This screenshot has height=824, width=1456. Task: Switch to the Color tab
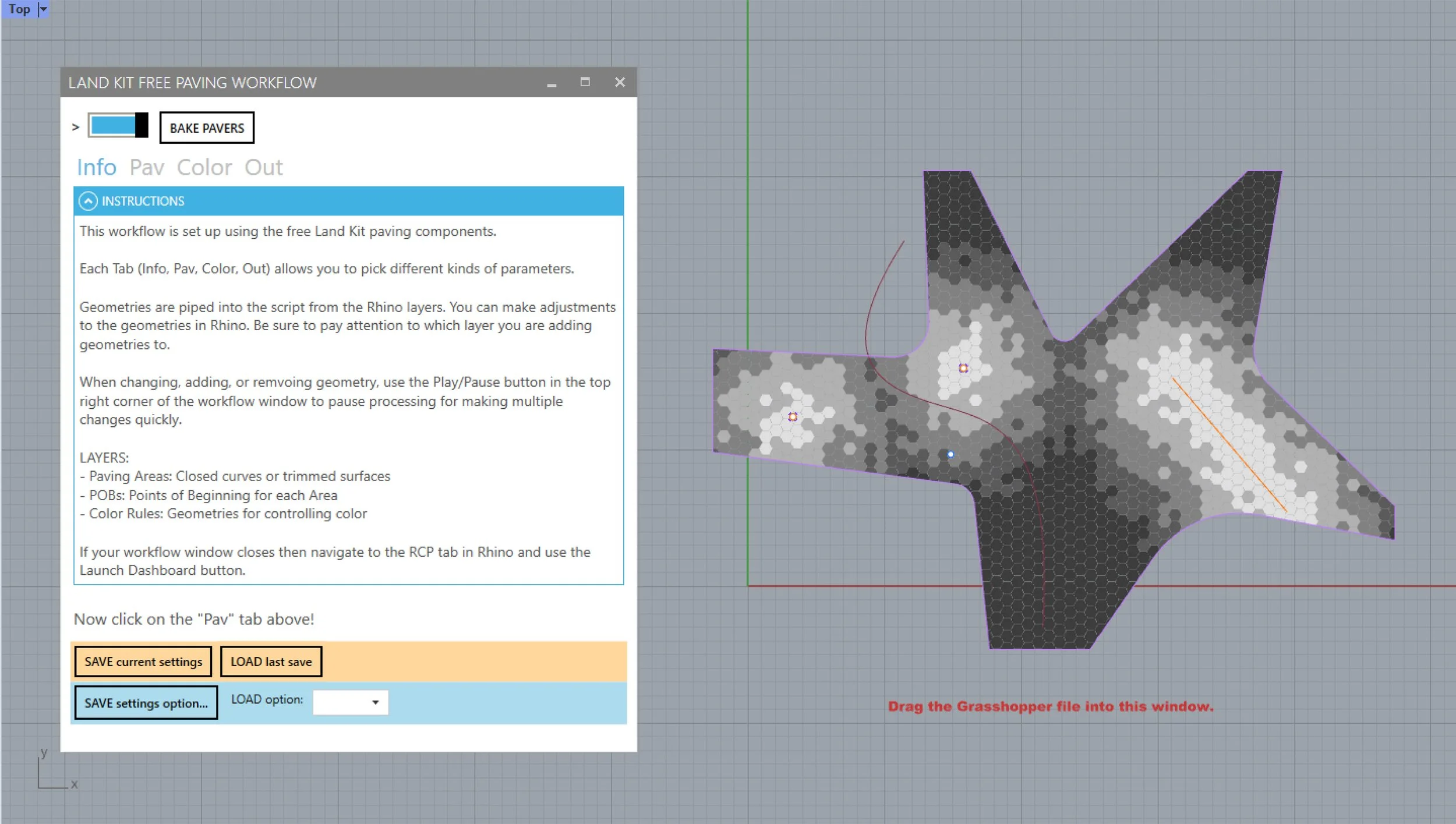click(x=204, y=168)
